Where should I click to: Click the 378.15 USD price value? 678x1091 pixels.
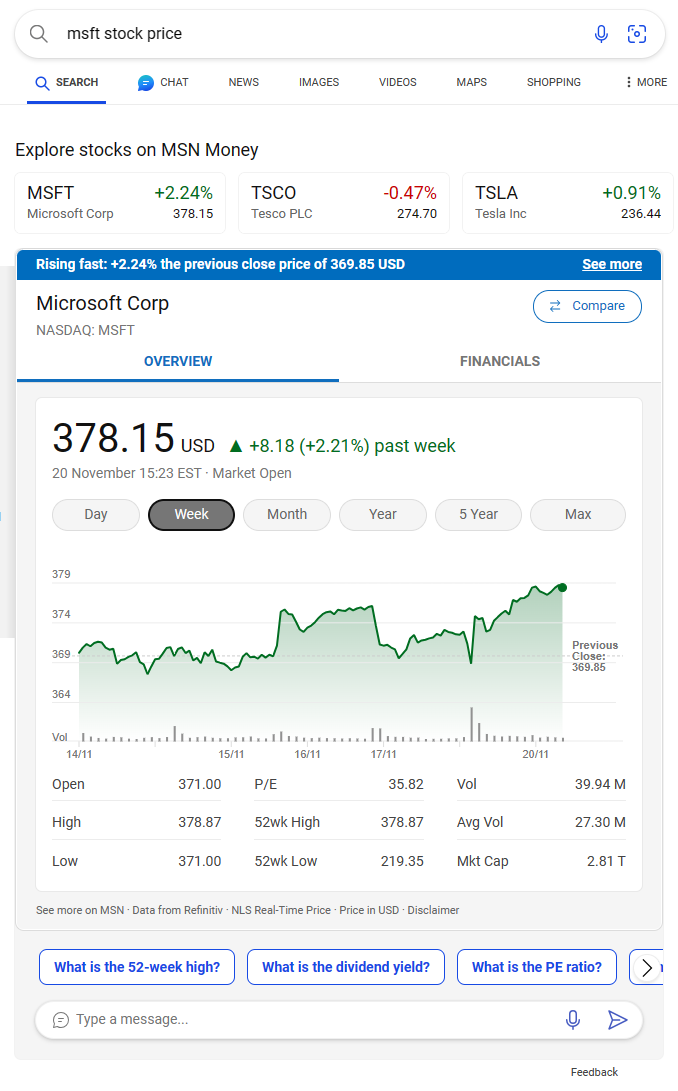[134, 438]
